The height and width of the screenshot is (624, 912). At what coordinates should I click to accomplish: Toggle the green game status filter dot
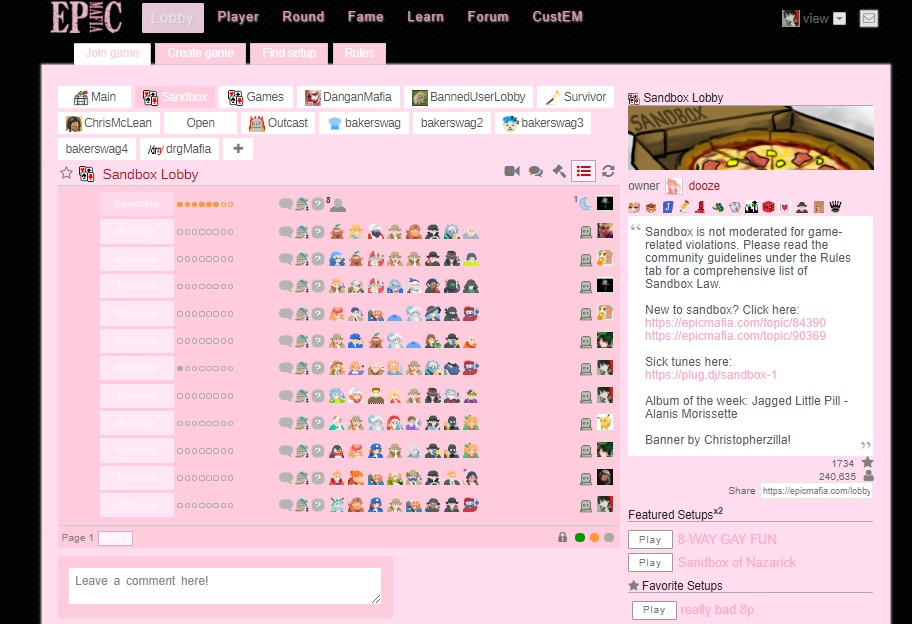578,537
